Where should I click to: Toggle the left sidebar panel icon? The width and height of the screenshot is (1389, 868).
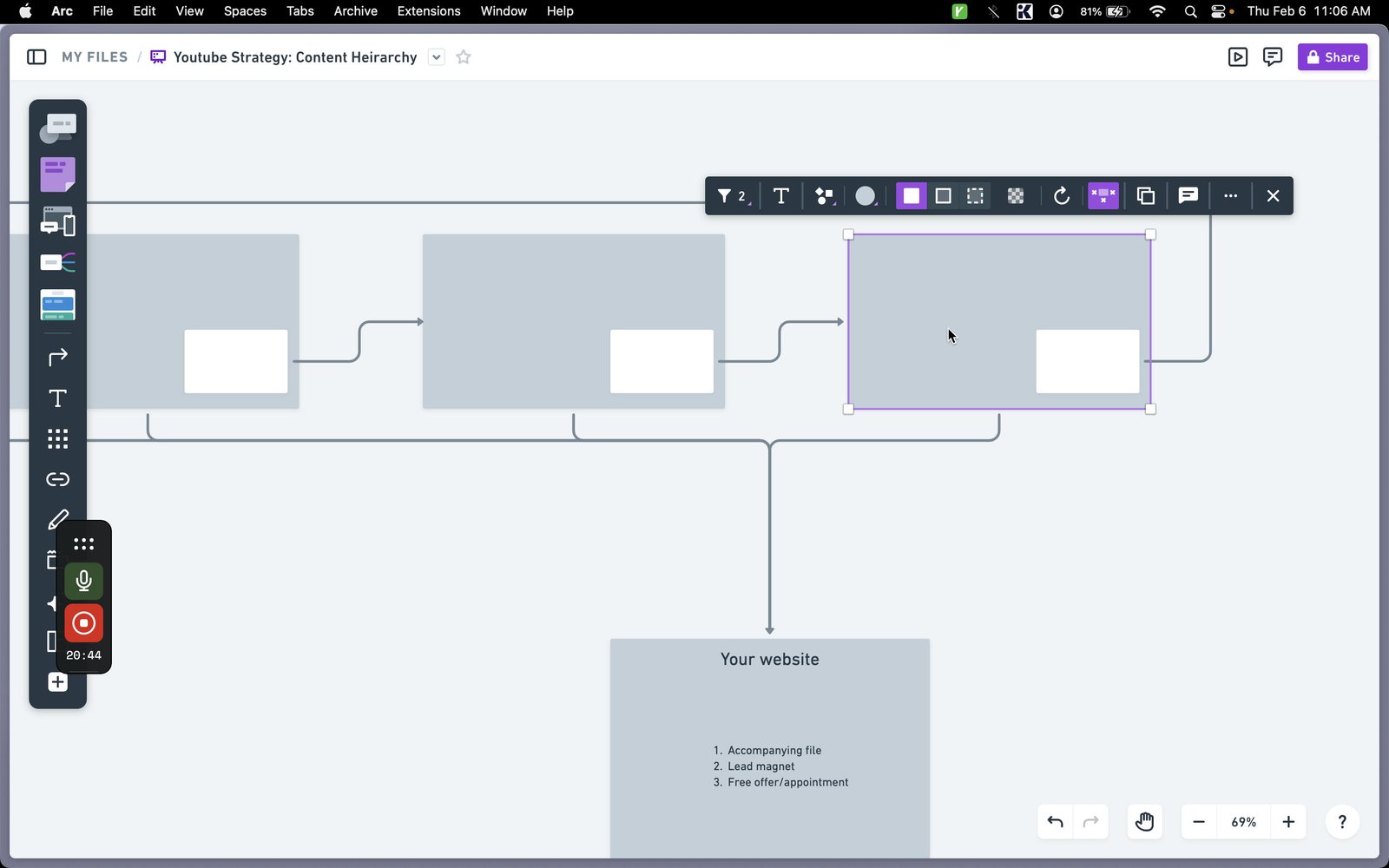36,57
